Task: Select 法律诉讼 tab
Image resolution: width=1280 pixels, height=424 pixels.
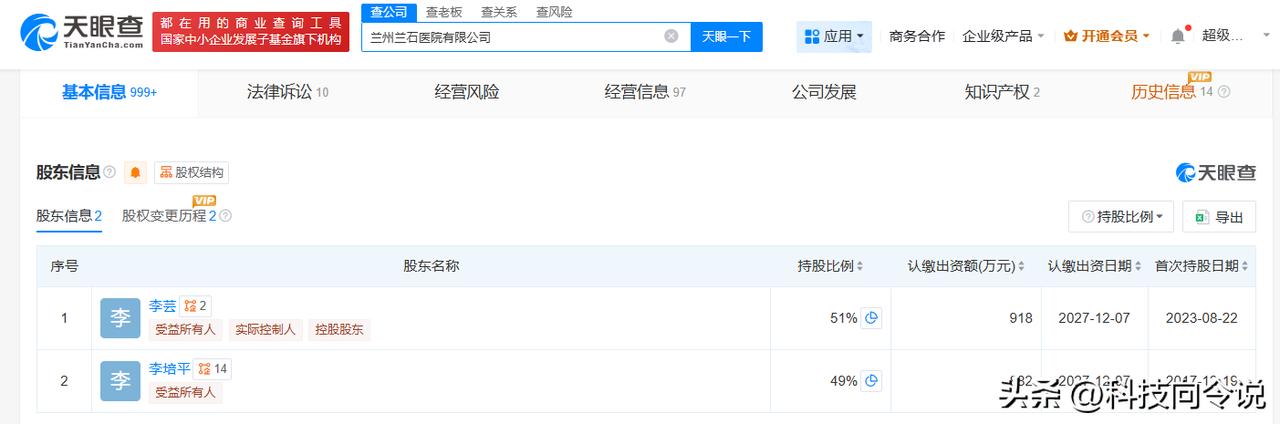Action: 288,92
